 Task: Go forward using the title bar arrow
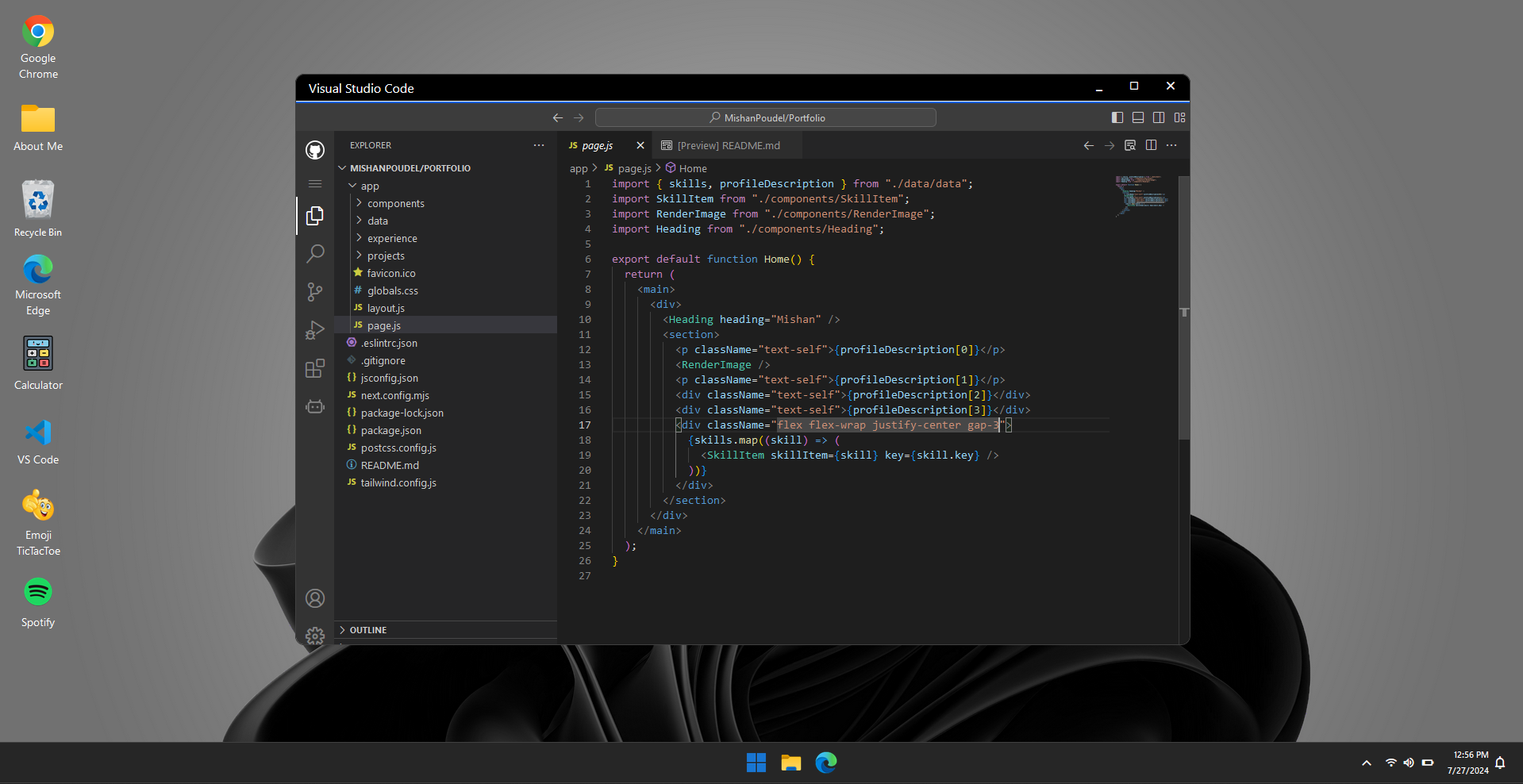[x=579, y=117]
